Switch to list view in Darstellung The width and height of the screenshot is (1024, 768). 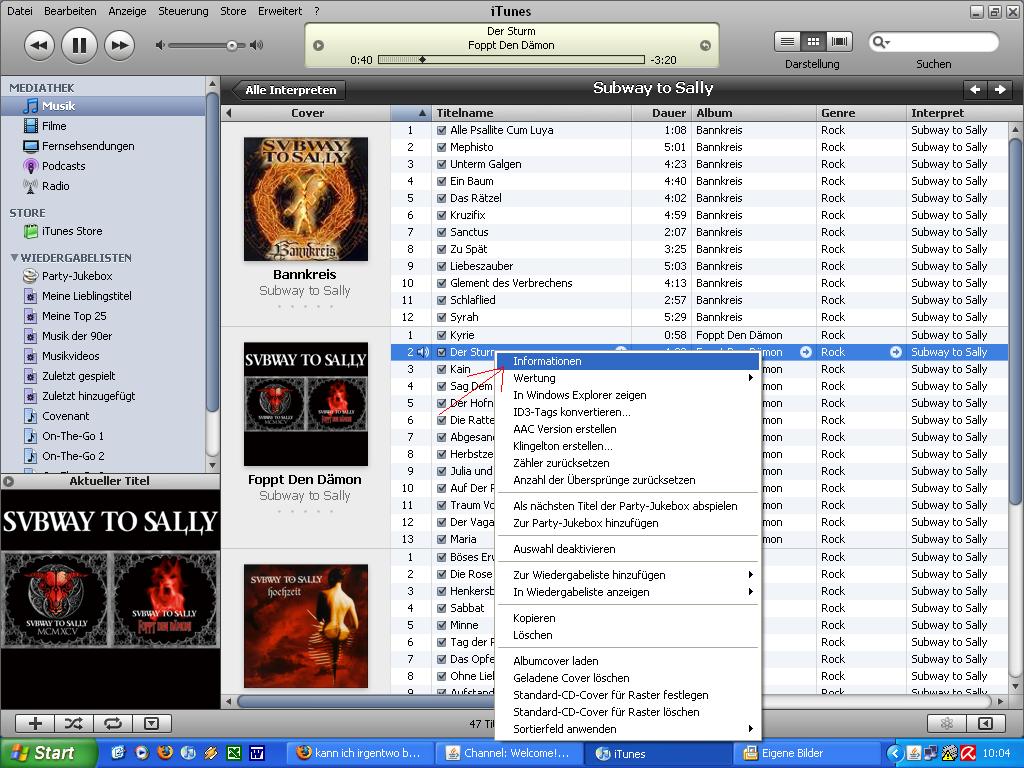(788, 42)
